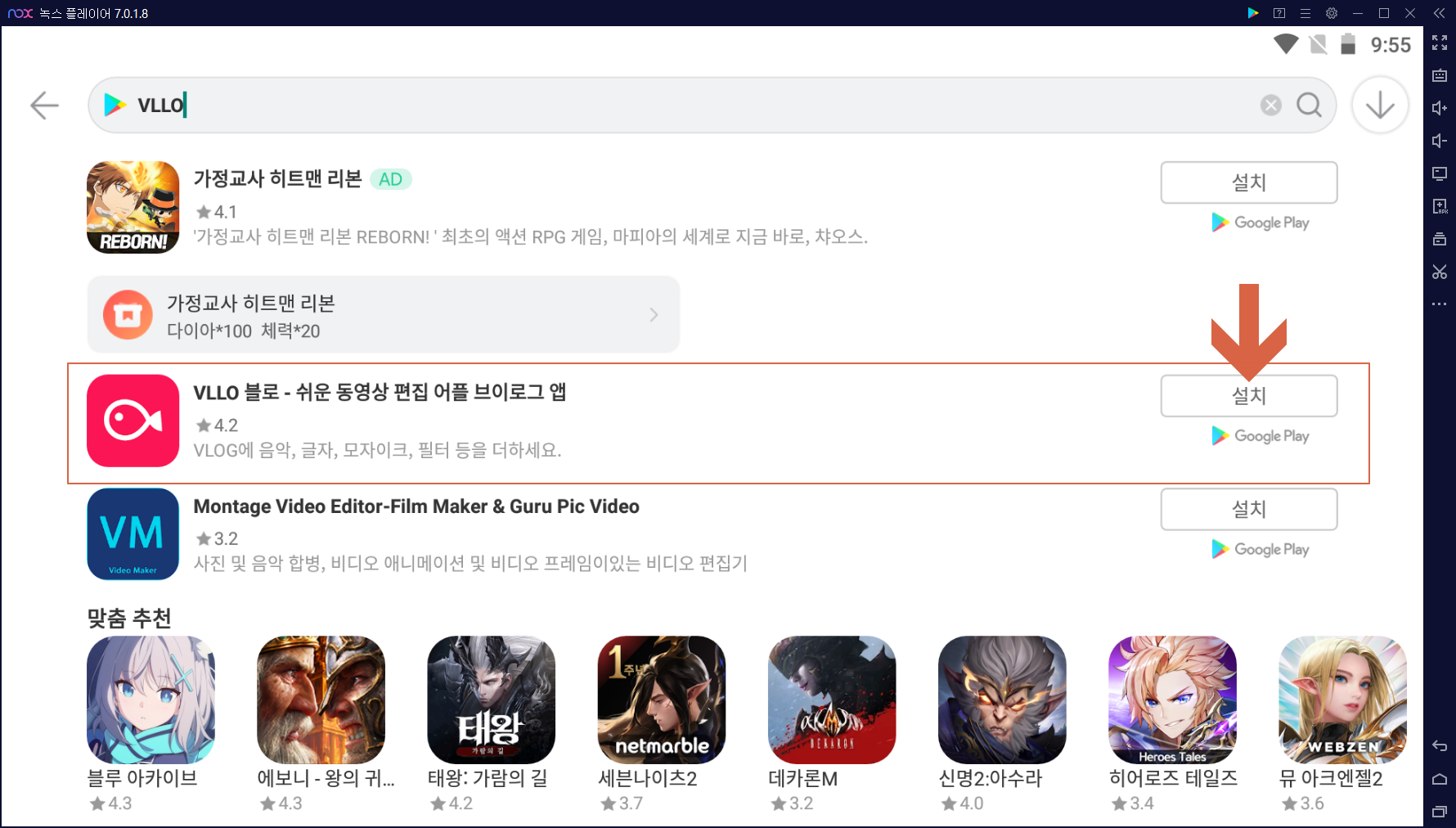This screenshot has width=1456, height=828.
Task: Click 가정교사 히트맨 리본 ad title
Action: click(277, 179)
